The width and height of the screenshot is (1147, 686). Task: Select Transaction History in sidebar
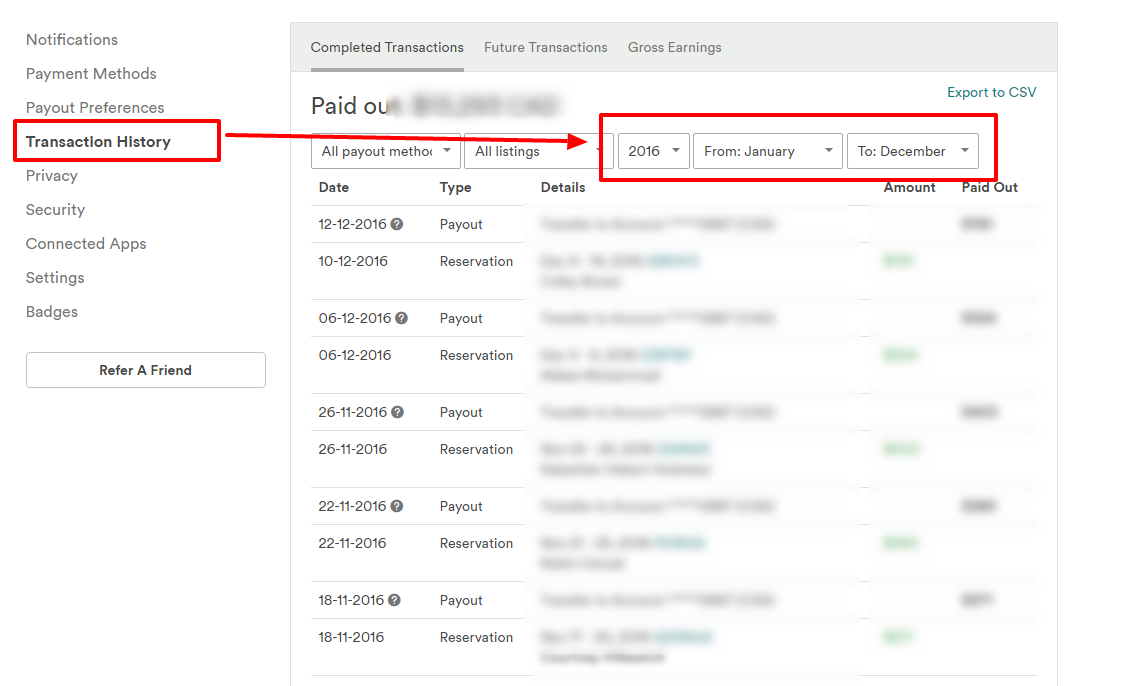98,142
